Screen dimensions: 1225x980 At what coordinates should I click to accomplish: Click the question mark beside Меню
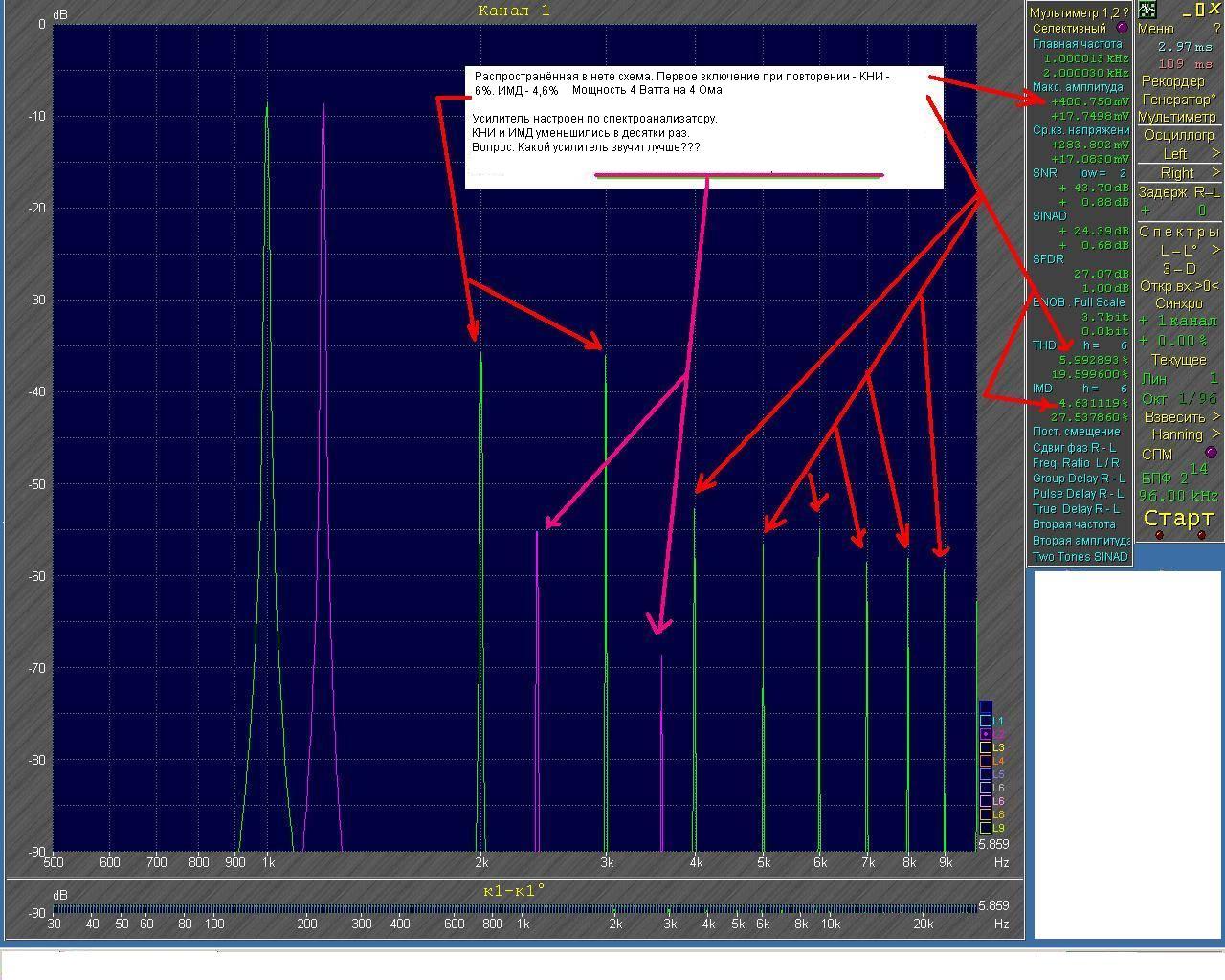[x=1216, y=29]
